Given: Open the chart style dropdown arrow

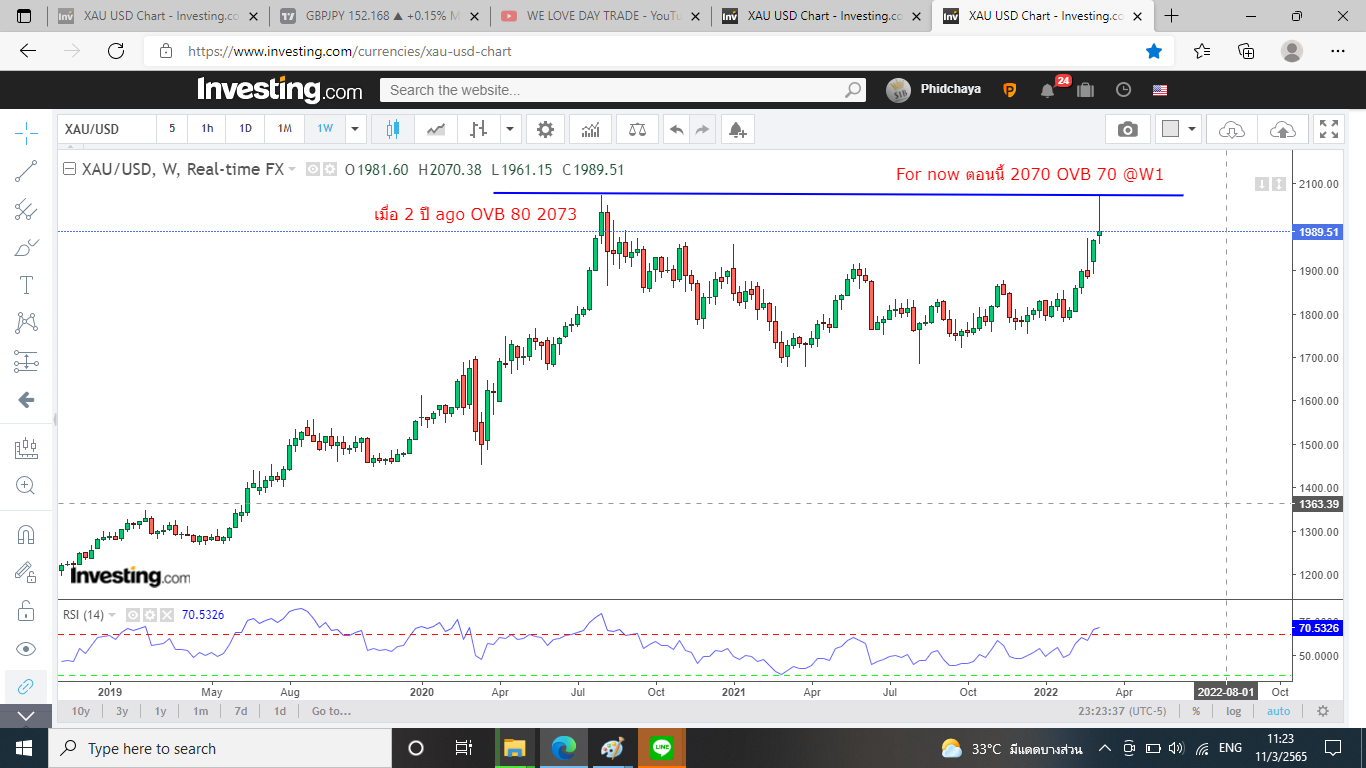Looking at the screenshot, I should tap(511, 129).
